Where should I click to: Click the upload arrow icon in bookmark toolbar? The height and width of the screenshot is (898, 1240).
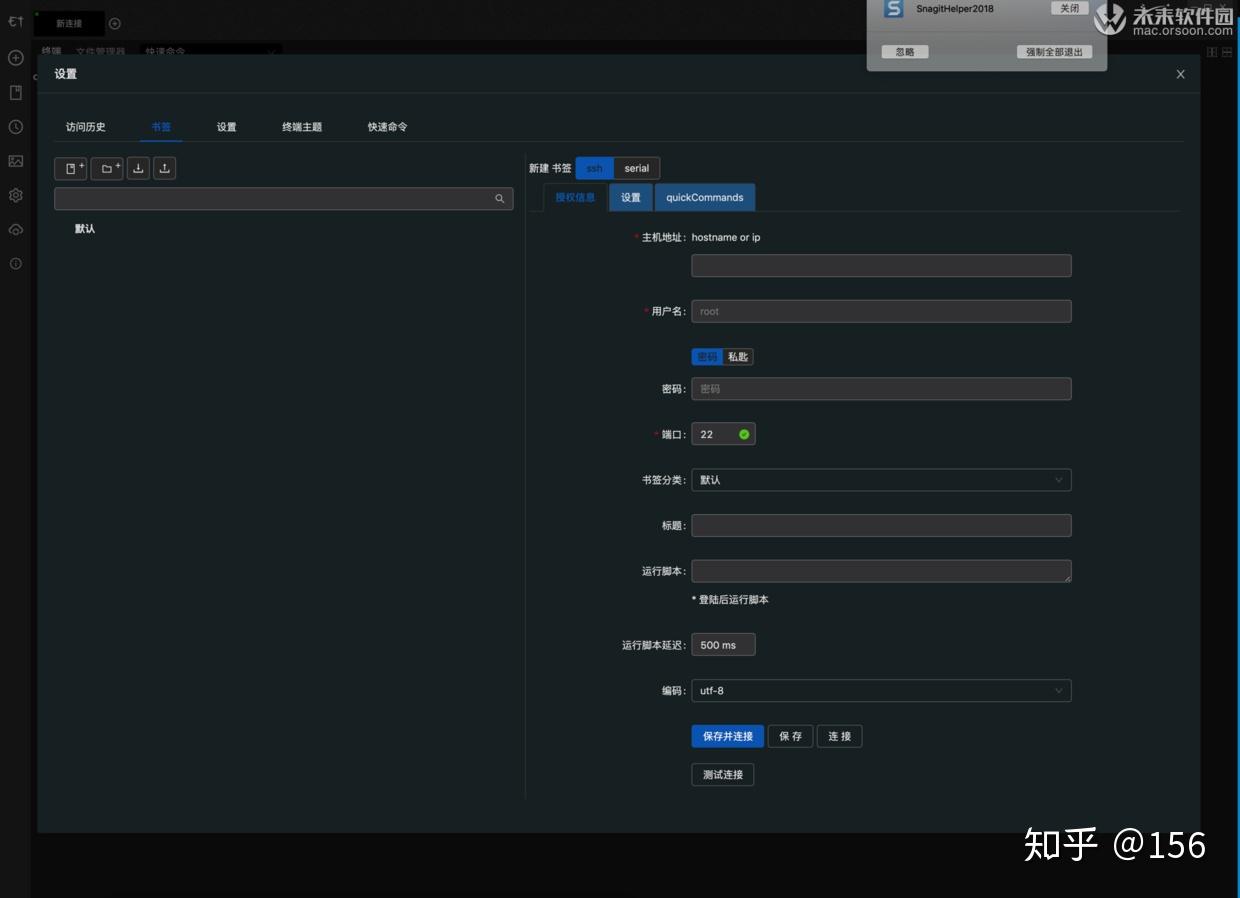pos(165,168)
